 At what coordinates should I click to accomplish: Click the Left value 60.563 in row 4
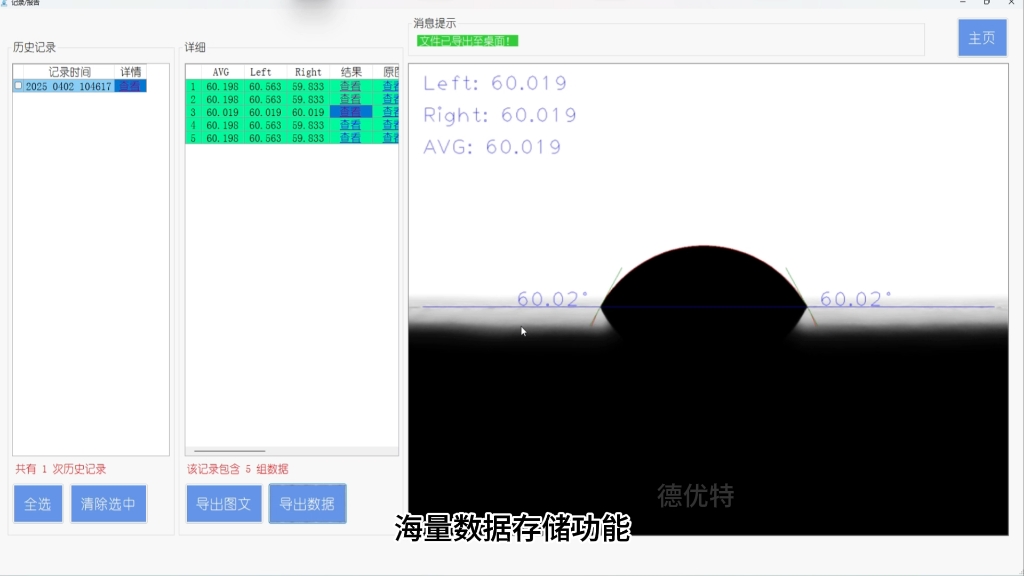click(x=265, y=125)
